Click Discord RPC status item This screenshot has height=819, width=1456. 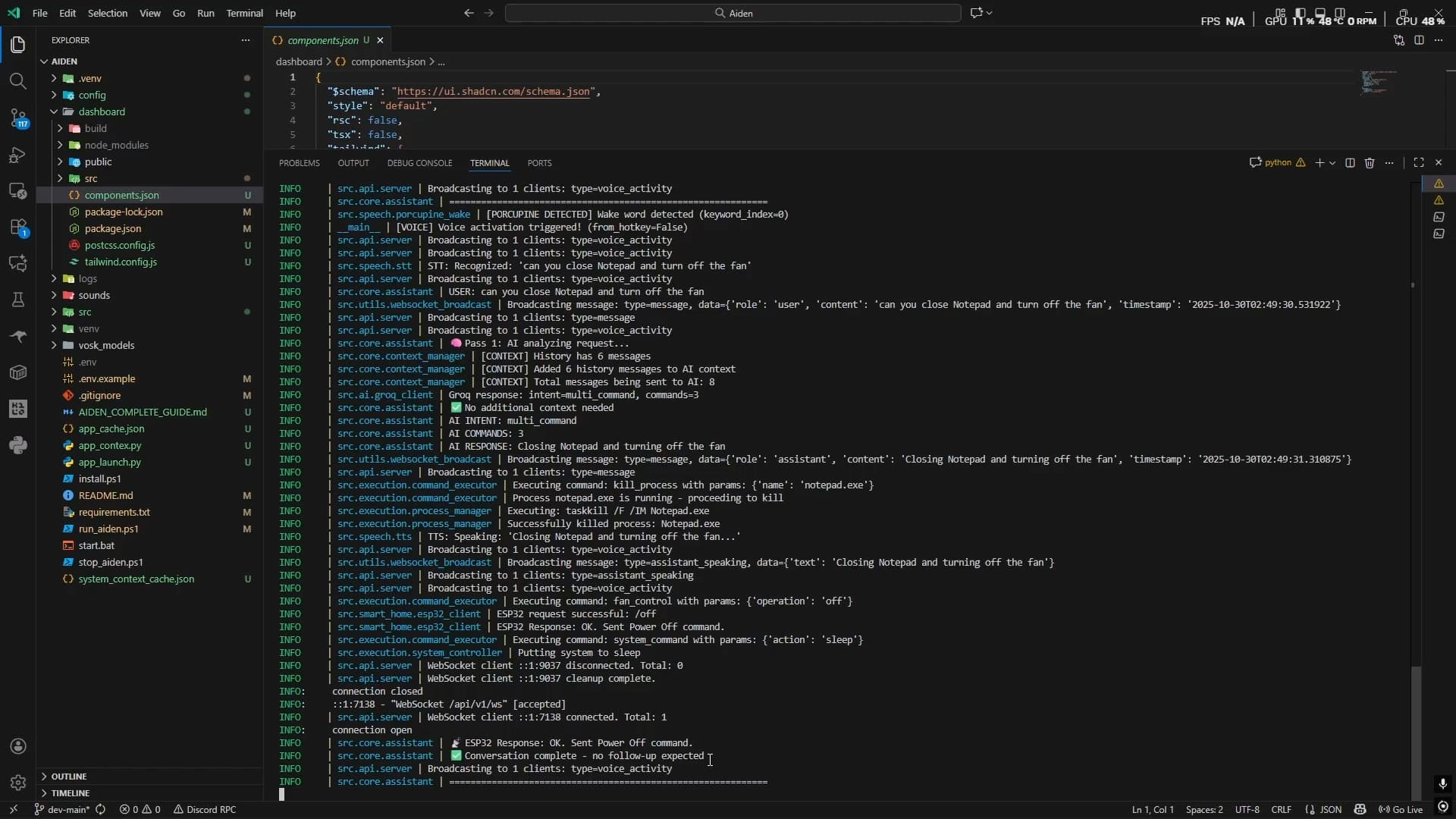[205, 810]
